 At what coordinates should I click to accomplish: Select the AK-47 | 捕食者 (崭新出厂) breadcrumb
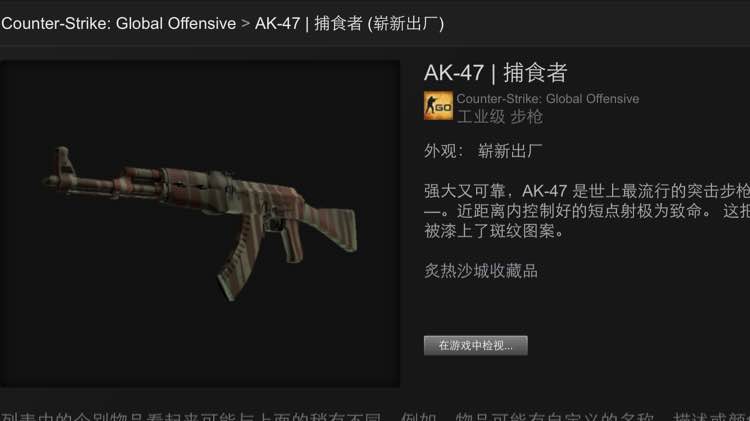pos(350,23)
